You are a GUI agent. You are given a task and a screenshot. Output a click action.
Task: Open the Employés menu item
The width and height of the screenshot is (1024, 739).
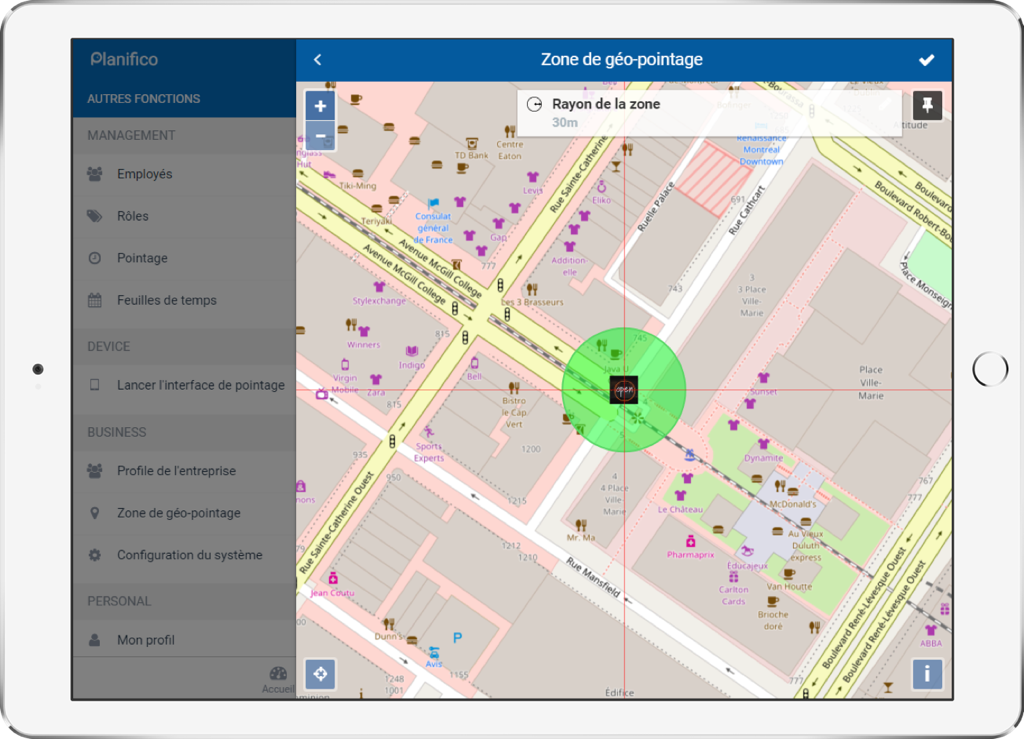click(184, 174)
